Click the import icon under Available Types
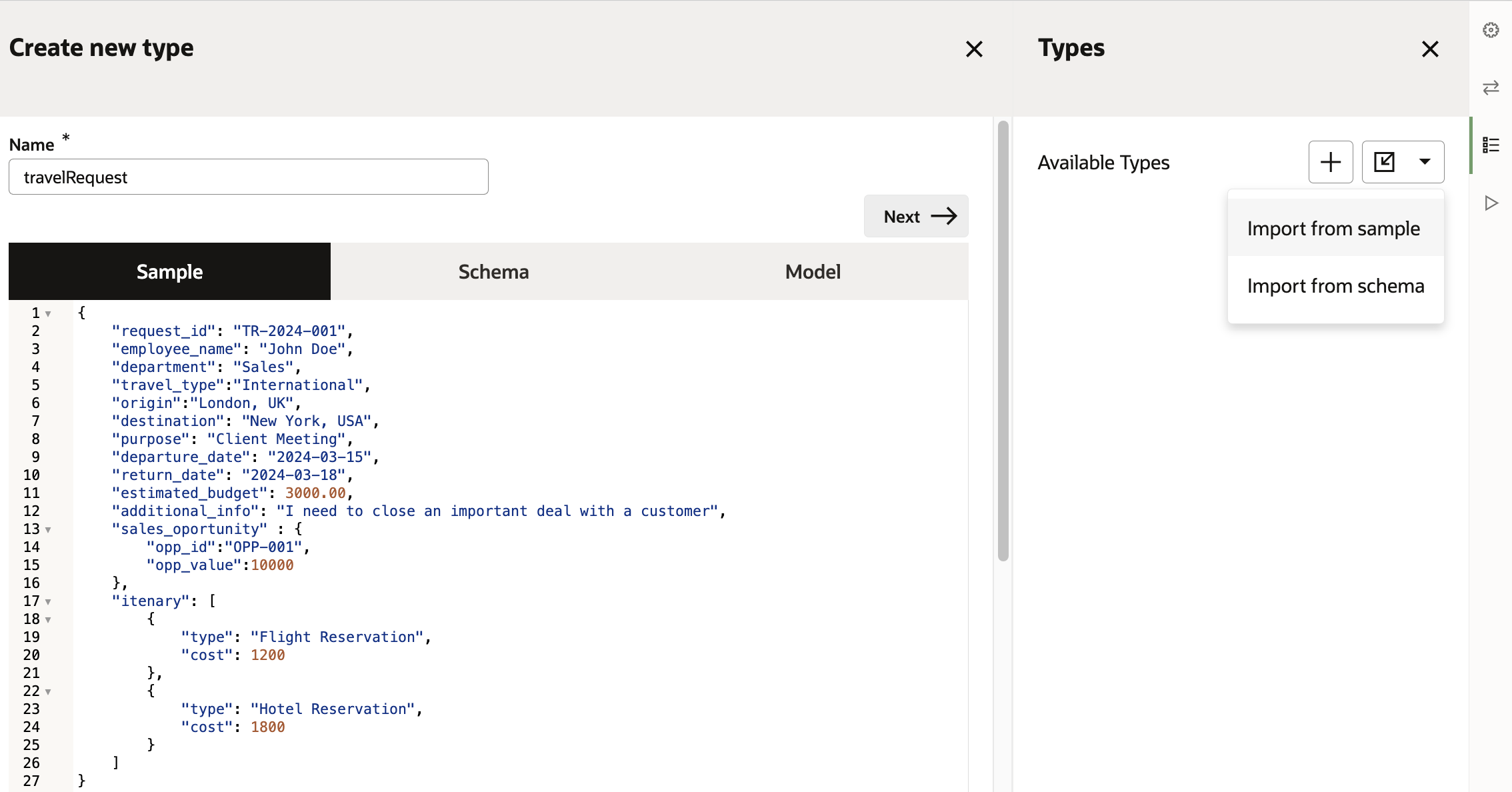This screenshot has width=1512, height=792. (1385, 161)
